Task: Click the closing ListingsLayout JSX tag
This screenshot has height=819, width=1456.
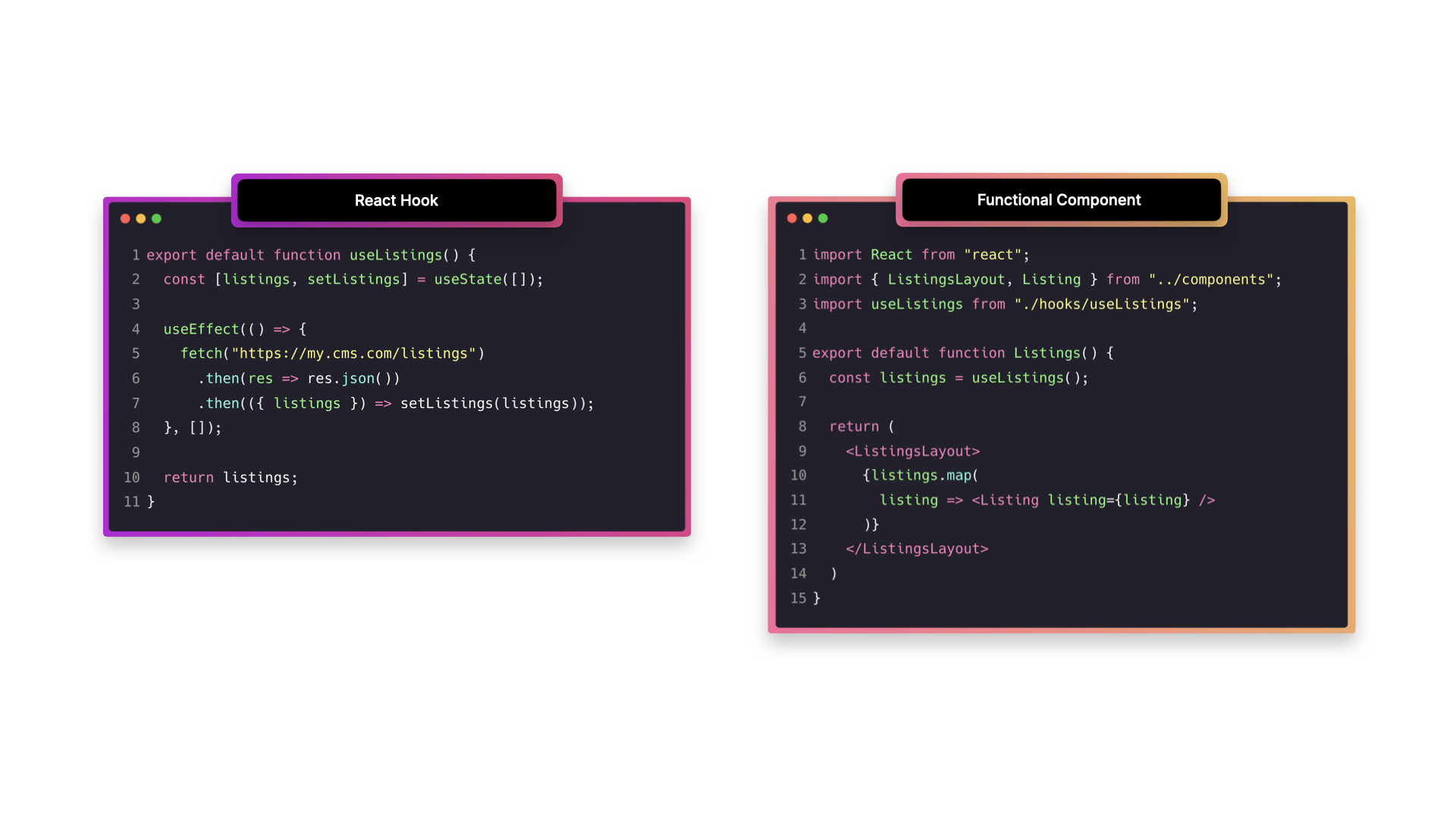Action: point(917,549)
